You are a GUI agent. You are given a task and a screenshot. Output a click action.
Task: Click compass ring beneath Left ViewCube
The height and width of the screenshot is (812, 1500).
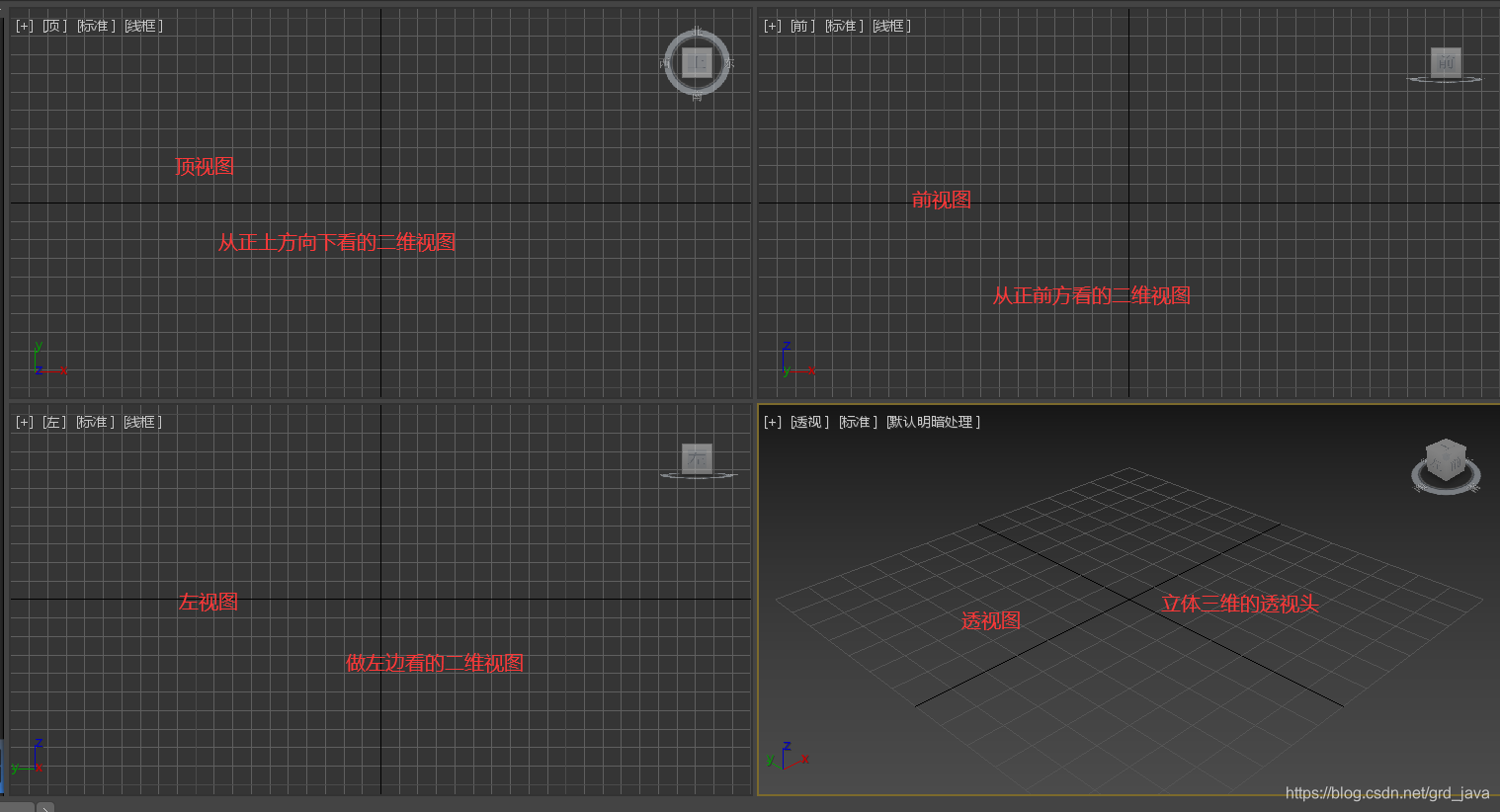pos(699,476)
